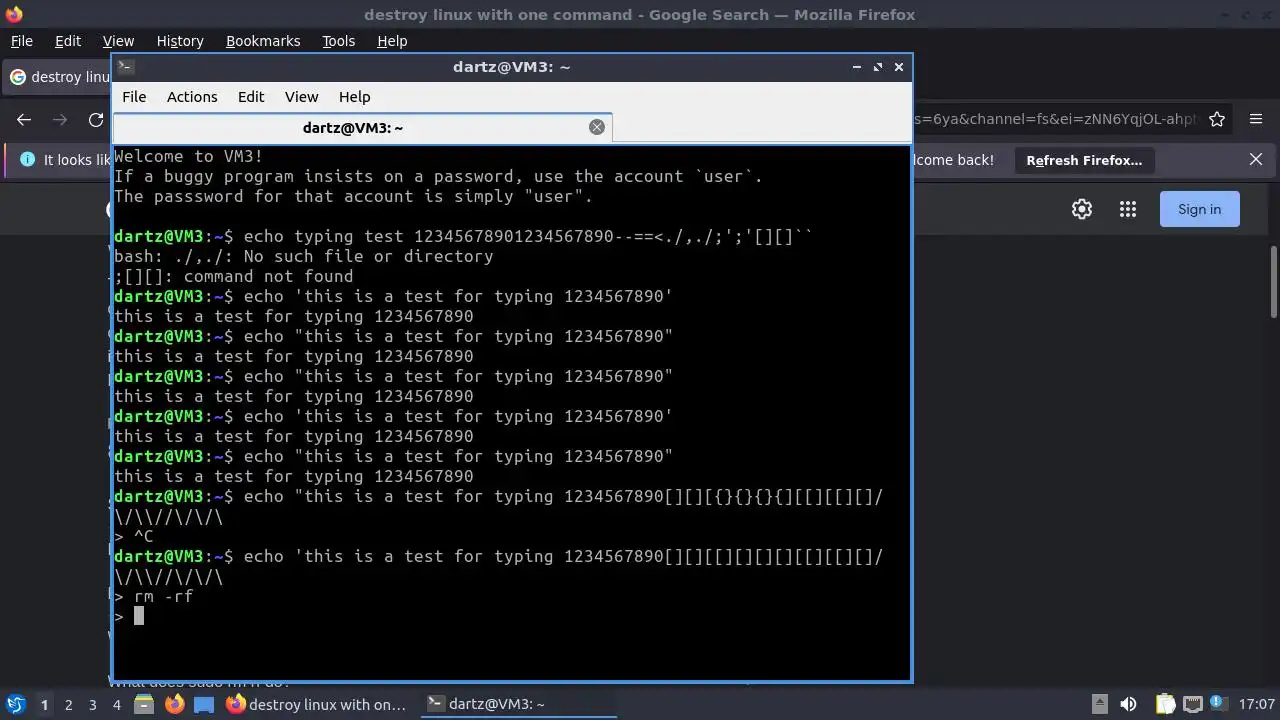Switch to workspace 4
The height and width of the screenshot is (720, 1280).
click(x=116, y=704)
